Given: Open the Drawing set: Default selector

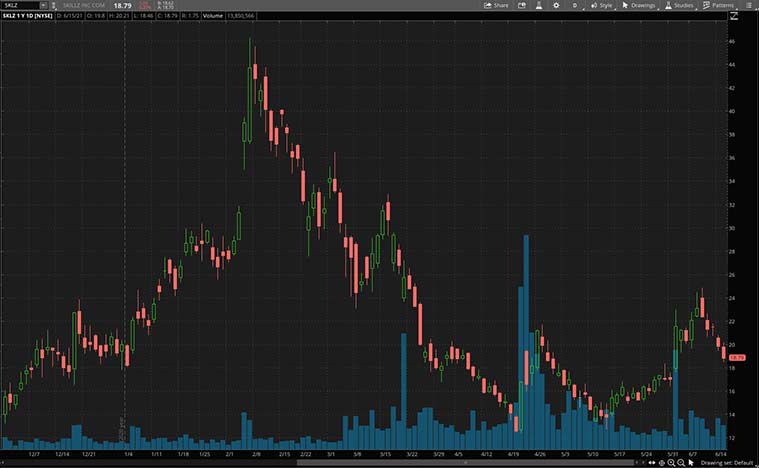Looking at the screenshot, I should pos(728,462).
